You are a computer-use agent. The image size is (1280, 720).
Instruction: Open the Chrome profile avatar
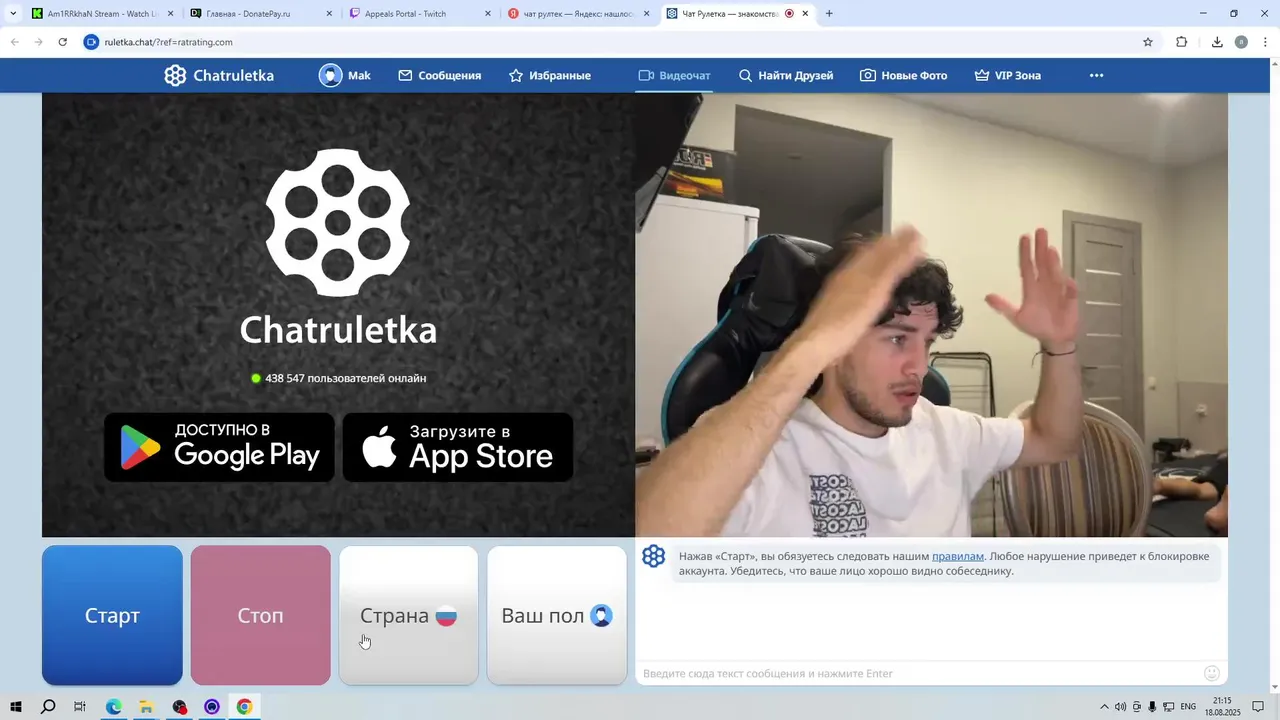point(1241,42)
